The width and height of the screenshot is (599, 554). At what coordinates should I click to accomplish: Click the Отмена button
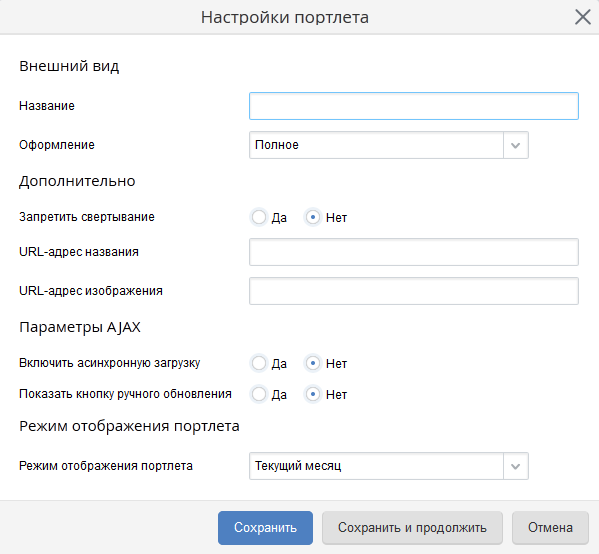pyautogui.click(x=550, y=528)
